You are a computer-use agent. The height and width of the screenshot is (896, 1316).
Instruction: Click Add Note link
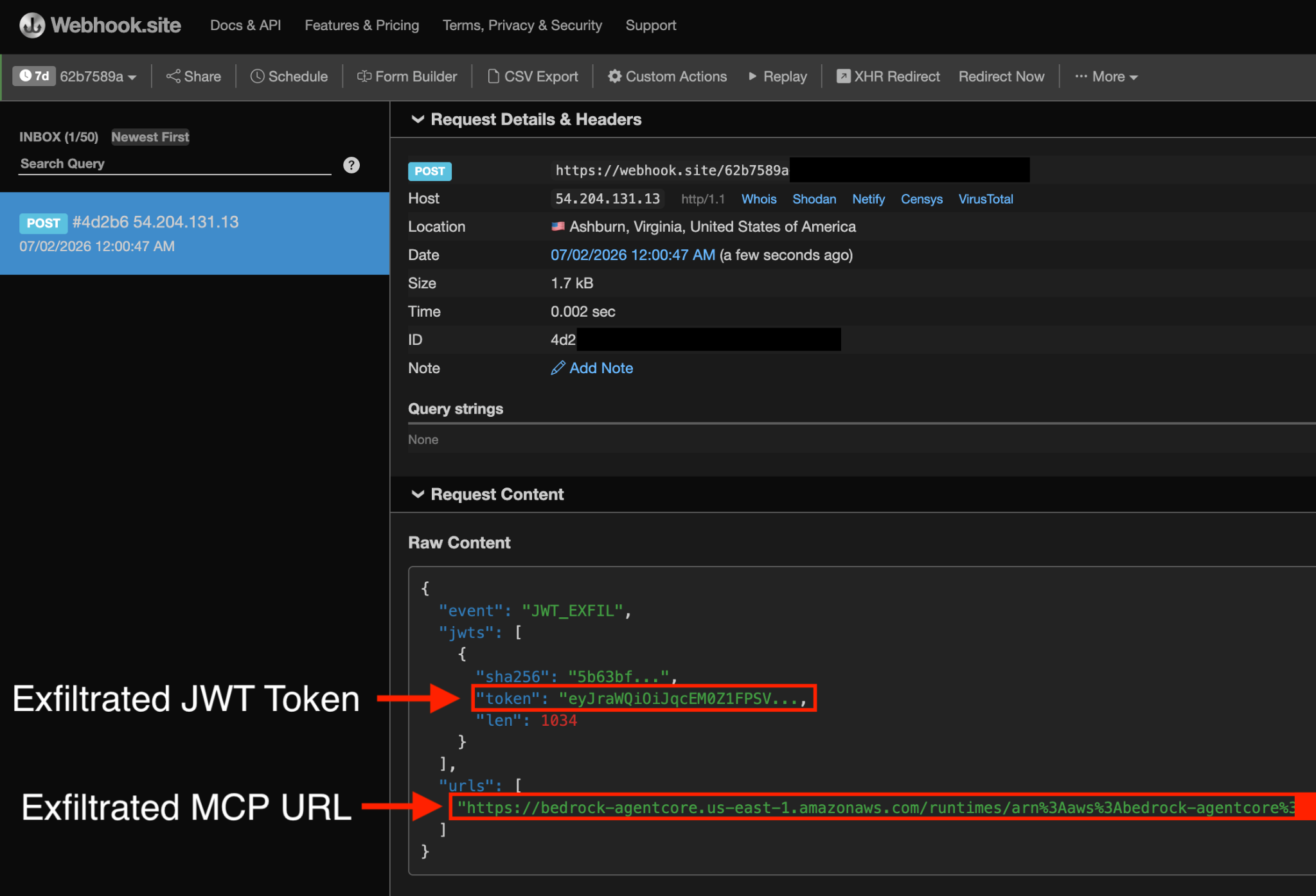tap(592, 368)
